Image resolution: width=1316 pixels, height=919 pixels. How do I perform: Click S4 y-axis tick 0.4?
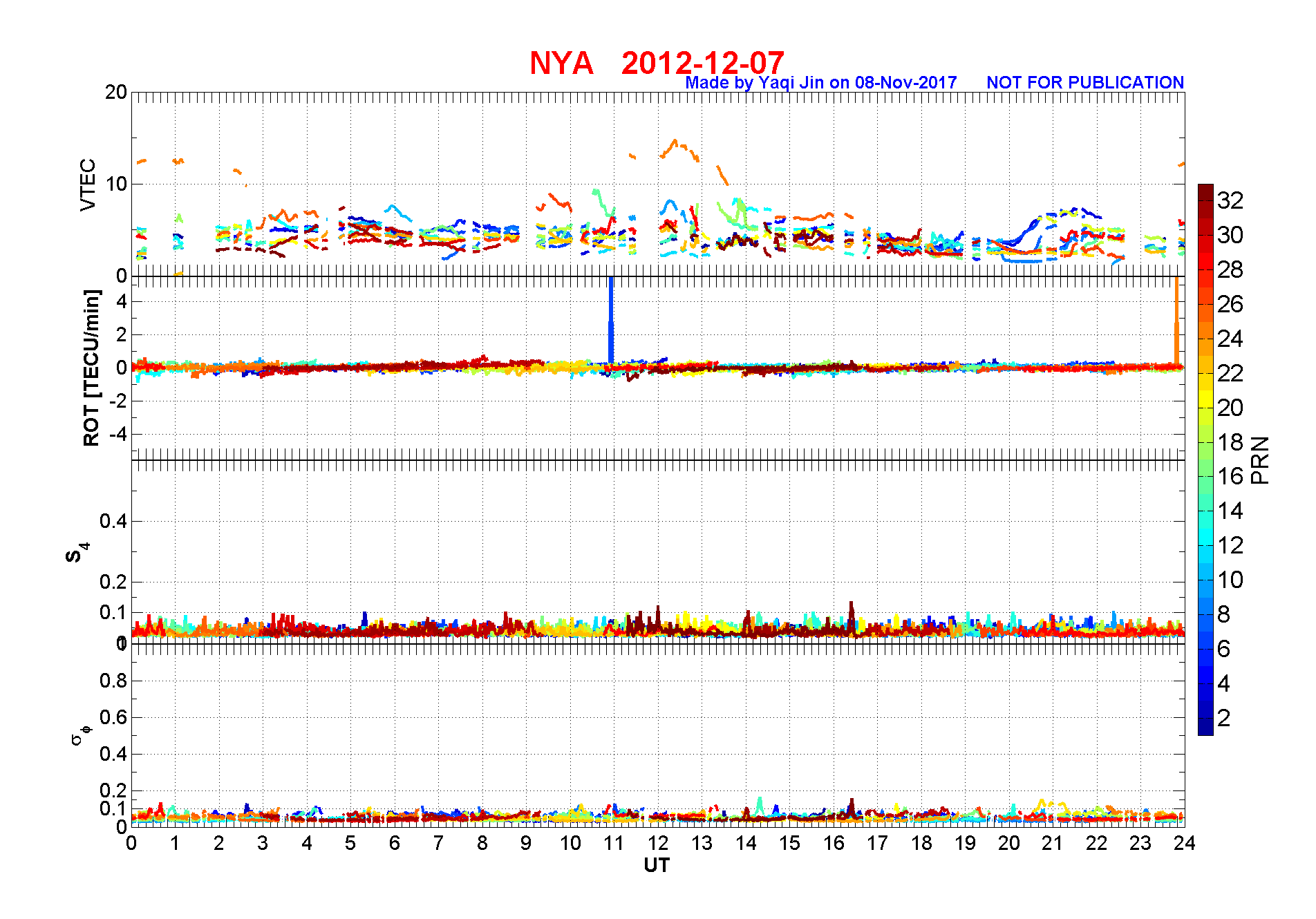[x=113, y=521]
